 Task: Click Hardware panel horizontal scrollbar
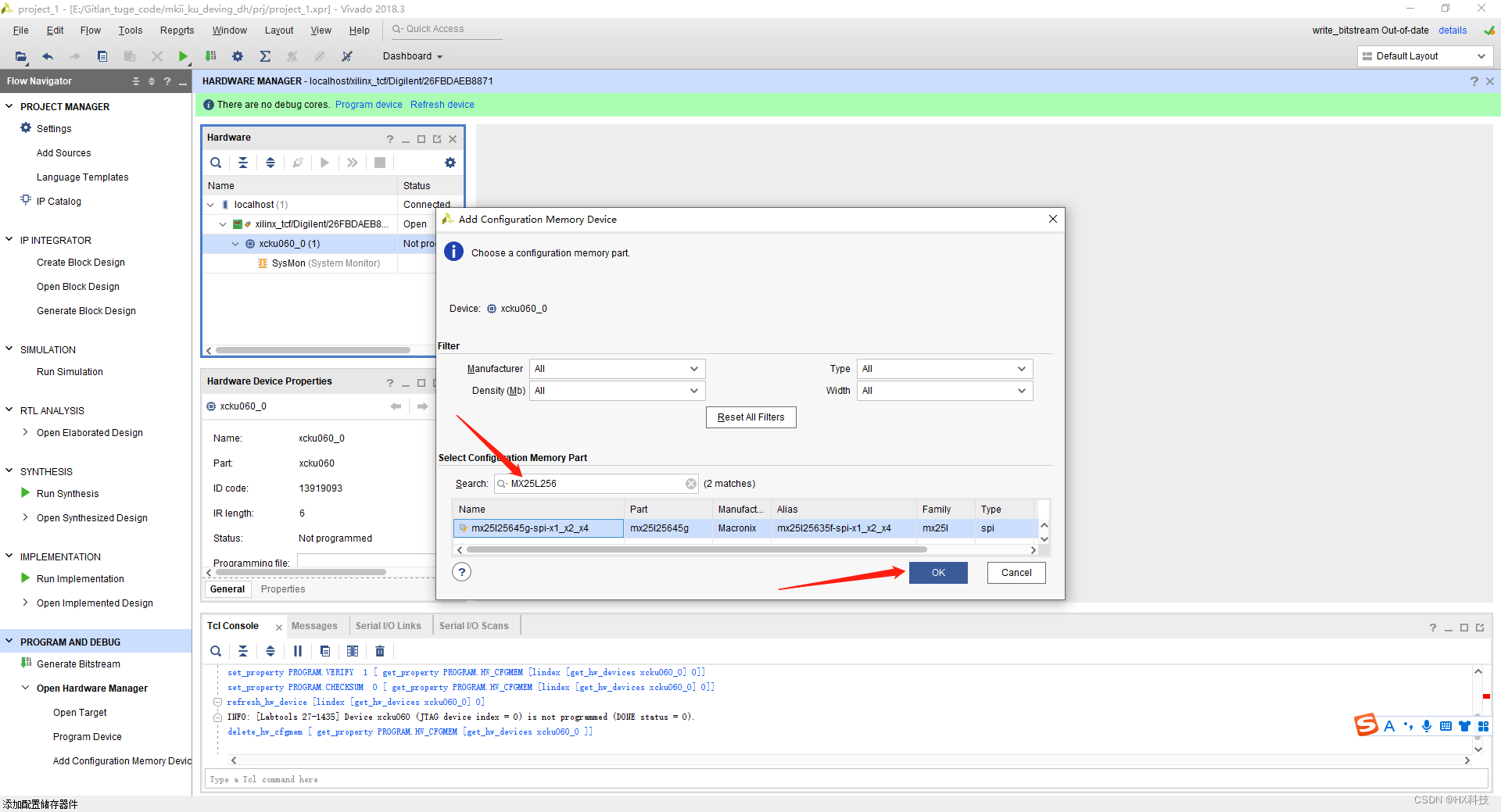[x=313, y=350]
